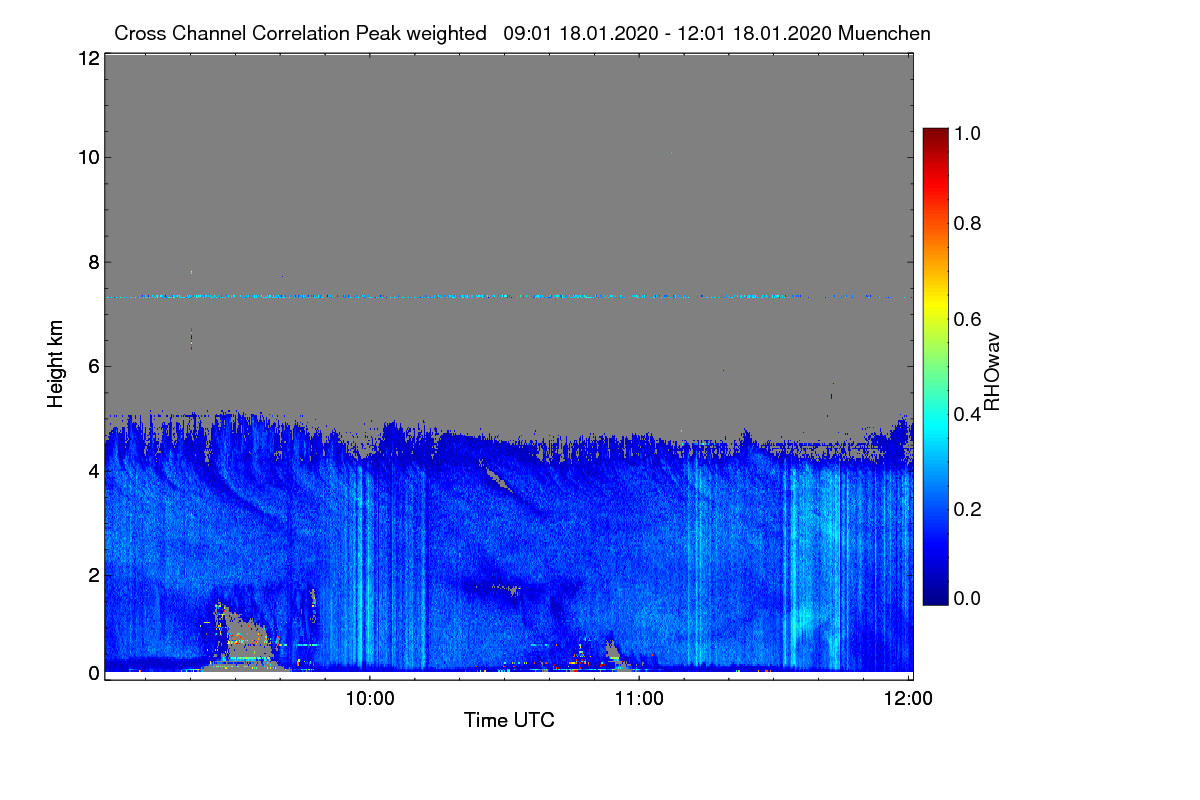Click the height tick label 4
This screenshot has width=1200, height=800.
coord(93,470)
